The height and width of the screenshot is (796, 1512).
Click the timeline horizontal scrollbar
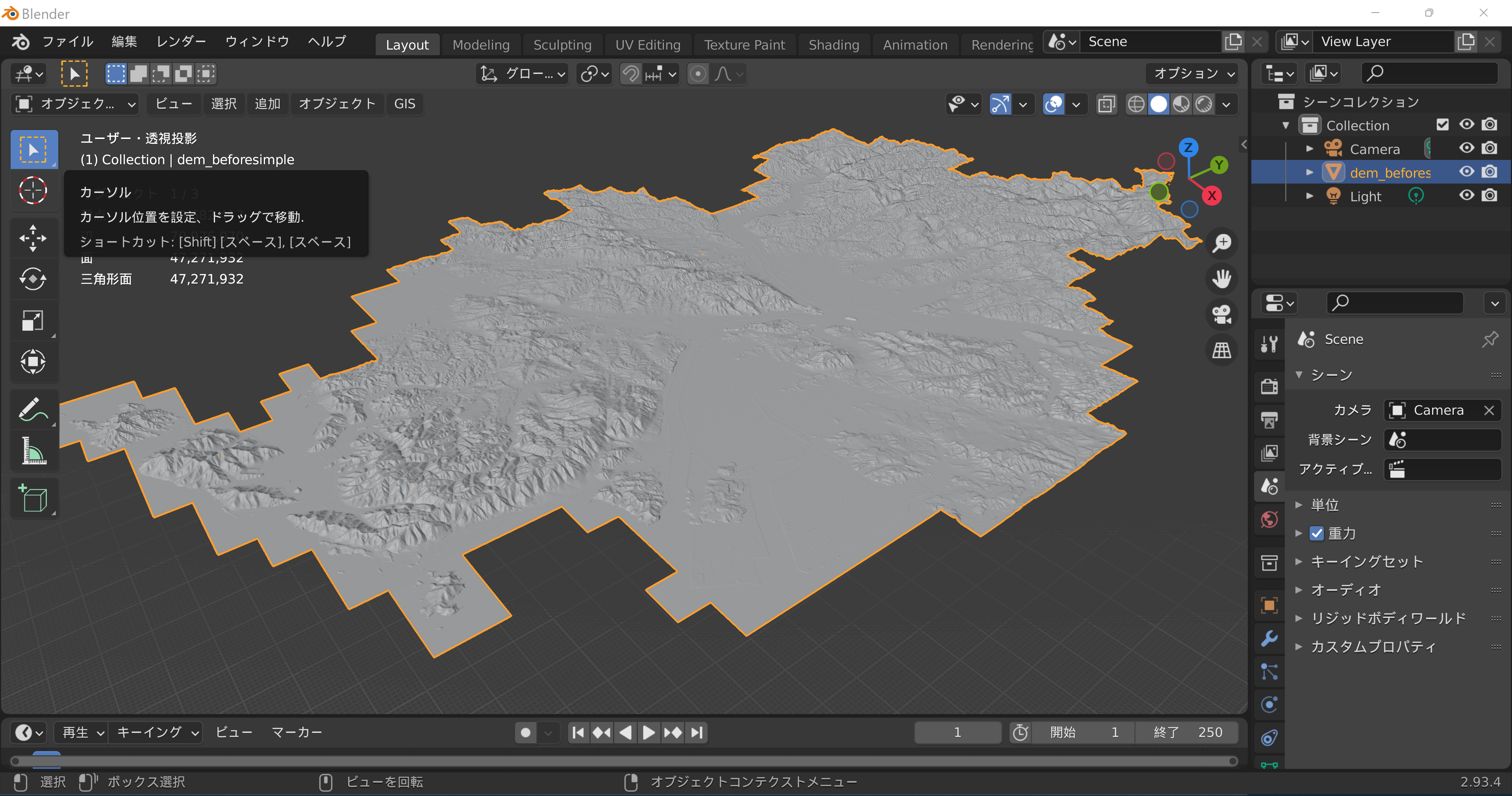624,761
